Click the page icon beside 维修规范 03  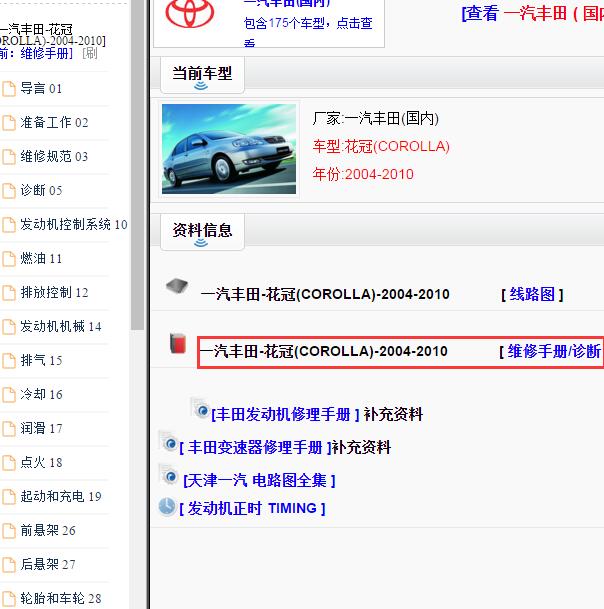[9, 157]
